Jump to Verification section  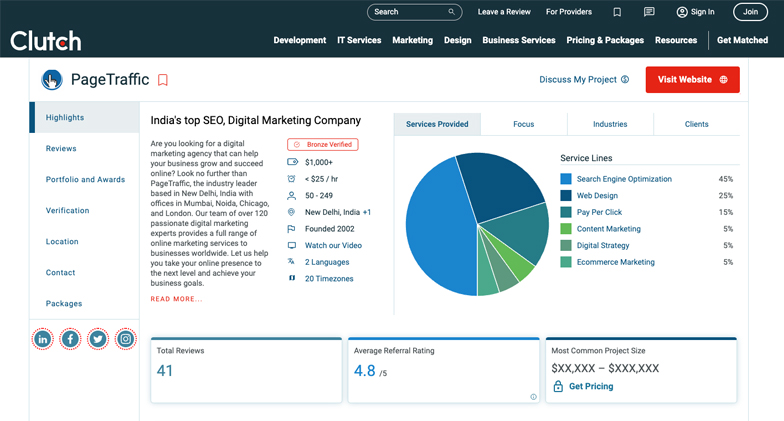click(x=68, y=210)
